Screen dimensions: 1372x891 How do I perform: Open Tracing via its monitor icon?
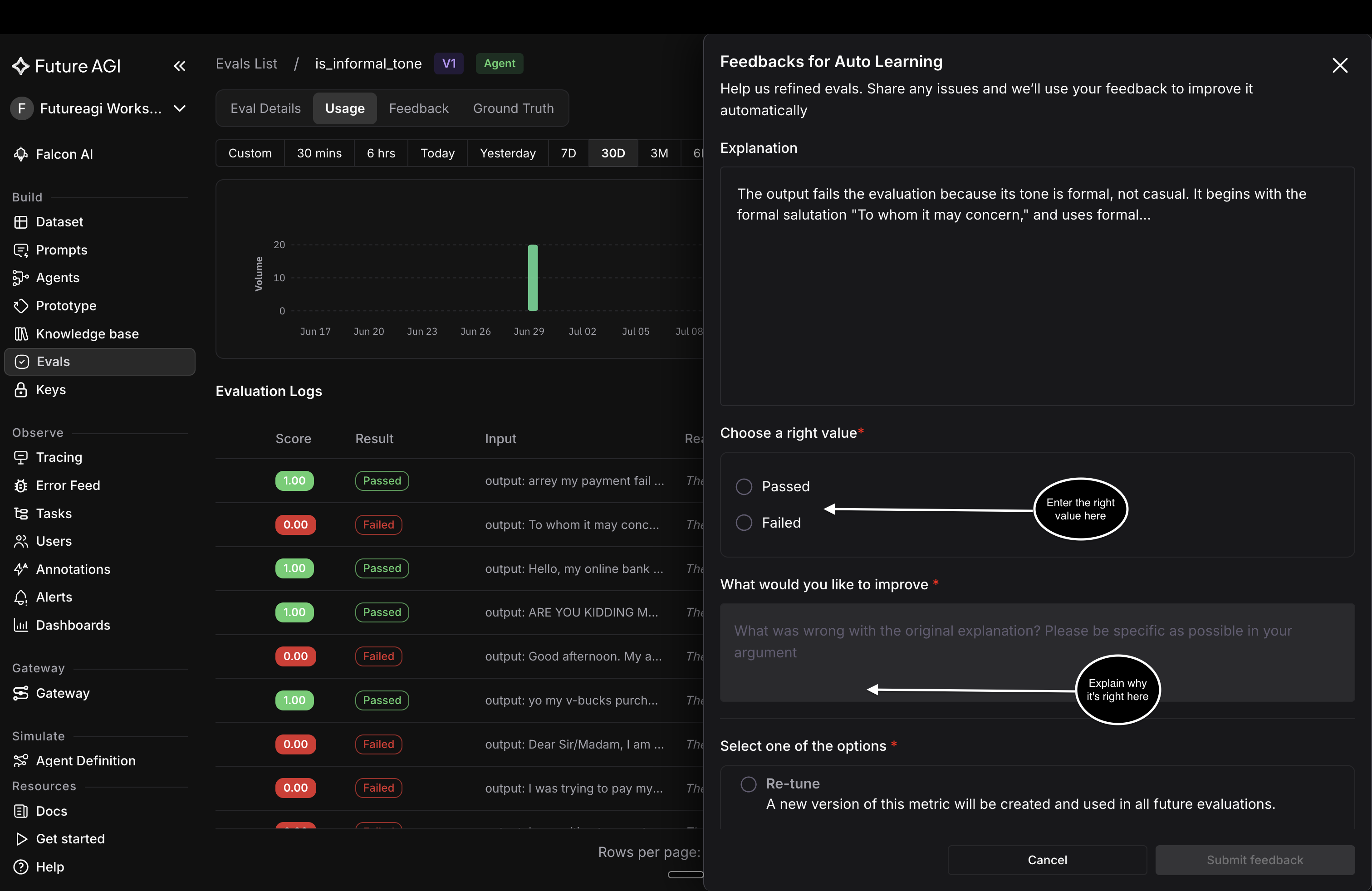point(21,458)
